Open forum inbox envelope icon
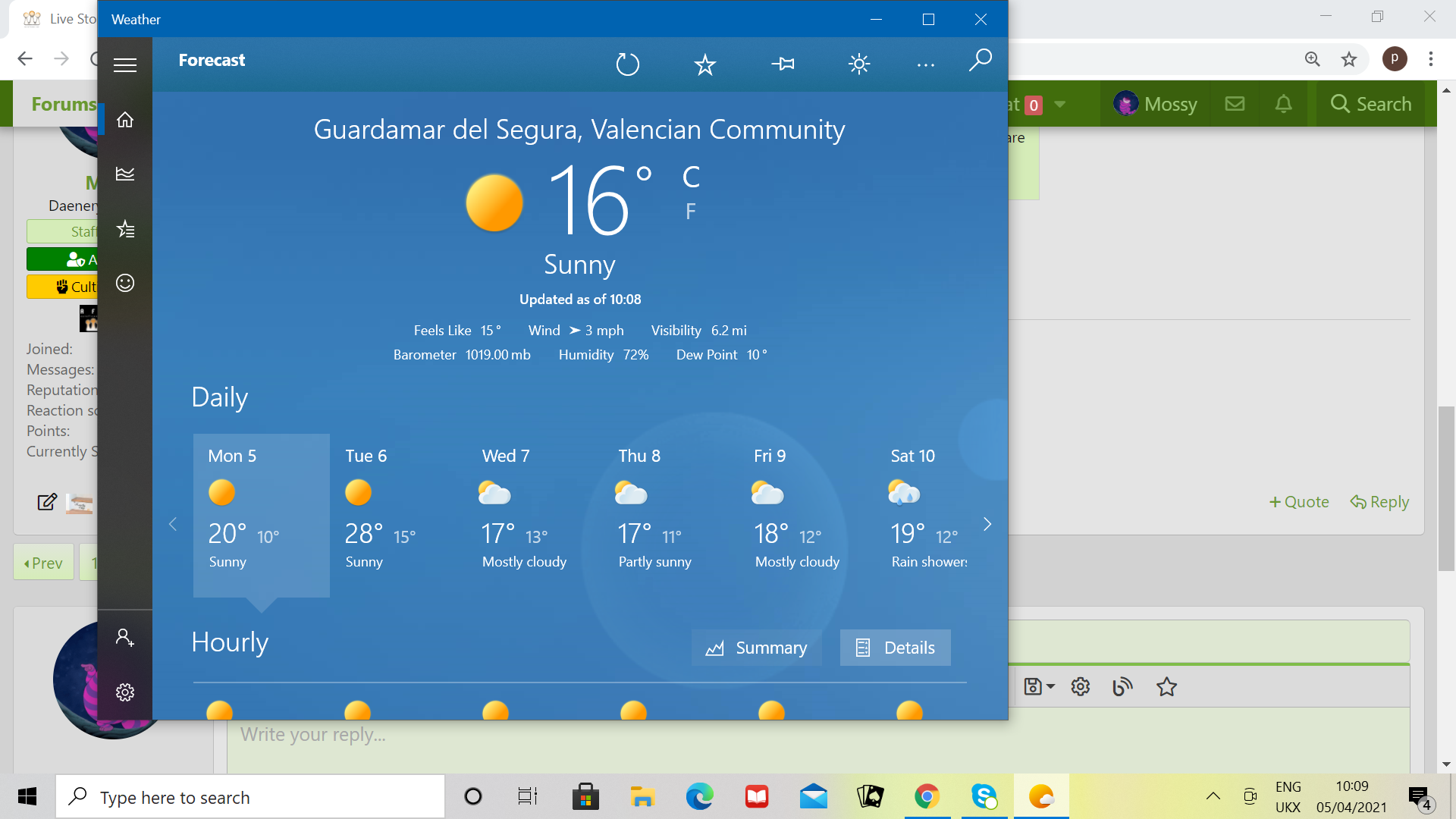Screen dimensions: 1456x819 [1235, 103]
